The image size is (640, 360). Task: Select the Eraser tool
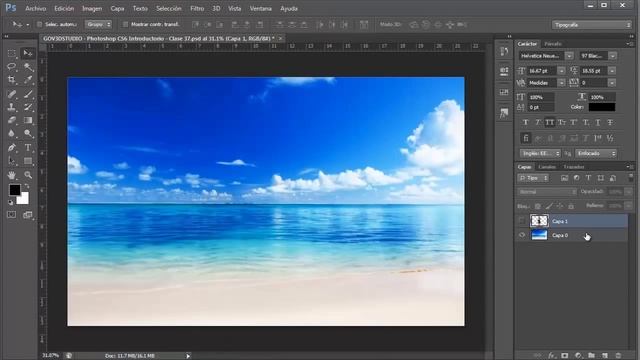[11, 120]
